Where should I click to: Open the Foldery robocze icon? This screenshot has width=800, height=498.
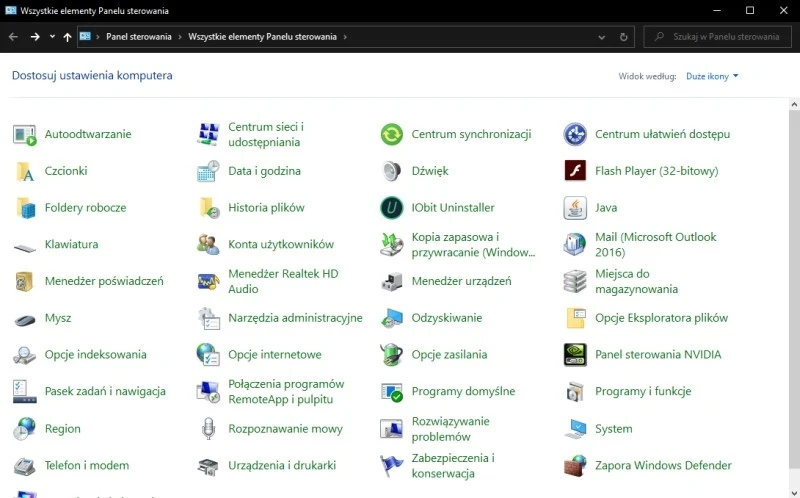26,208
